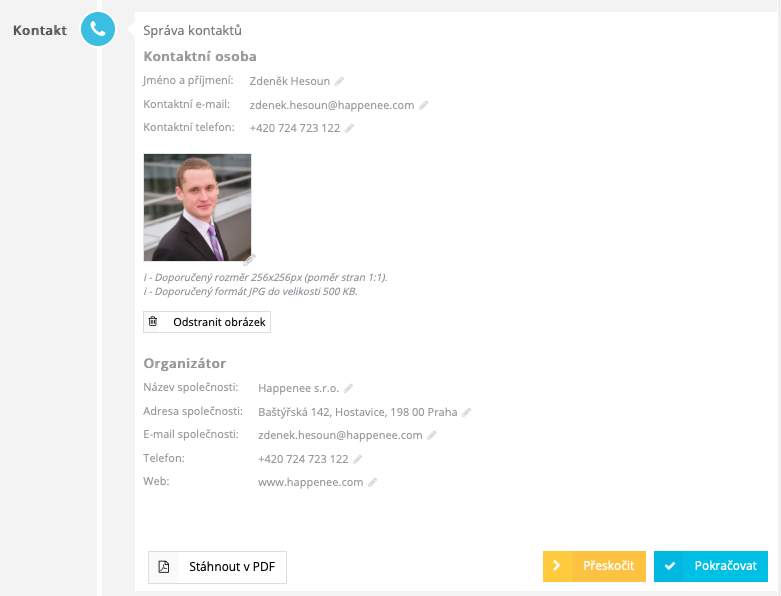Edit company e-mail pencil icon

pos(432,435)
